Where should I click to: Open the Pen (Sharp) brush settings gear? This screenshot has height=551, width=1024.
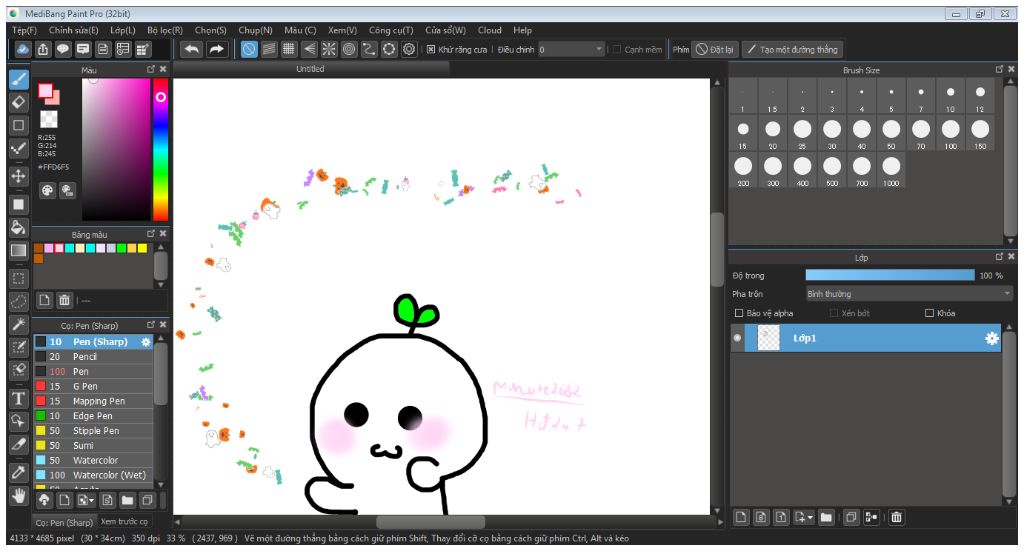146,341
